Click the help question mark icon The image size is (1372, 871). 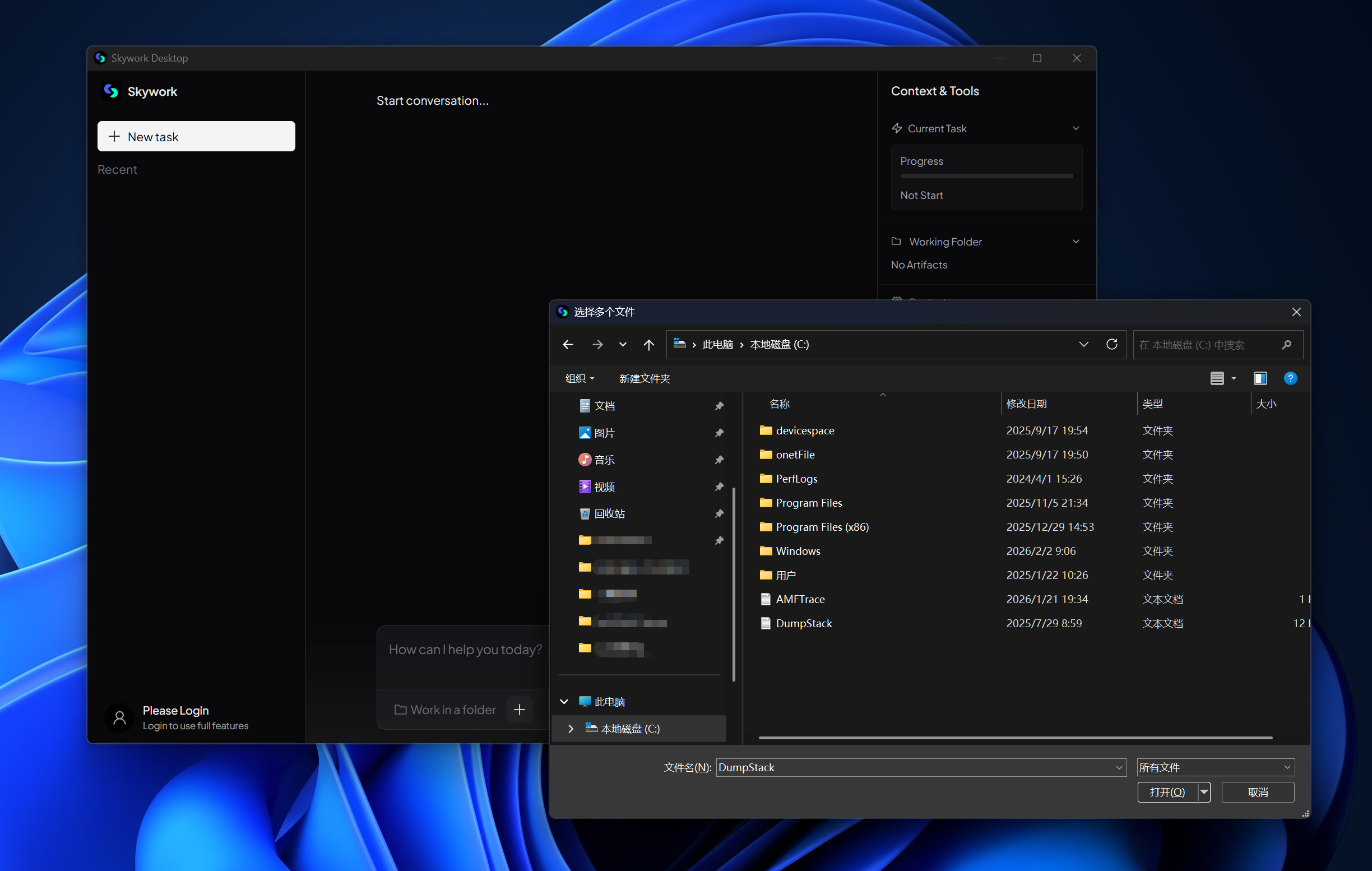point(1290,378)
